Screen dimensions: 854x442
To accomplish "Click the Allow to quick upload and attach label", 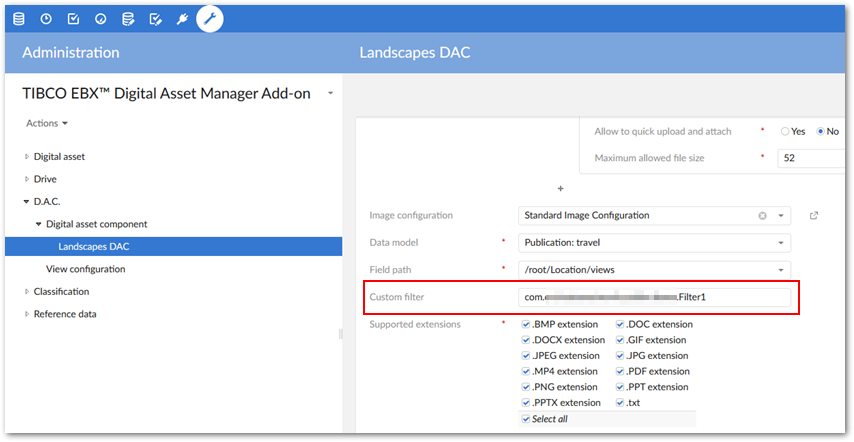I will click(663, 131).
